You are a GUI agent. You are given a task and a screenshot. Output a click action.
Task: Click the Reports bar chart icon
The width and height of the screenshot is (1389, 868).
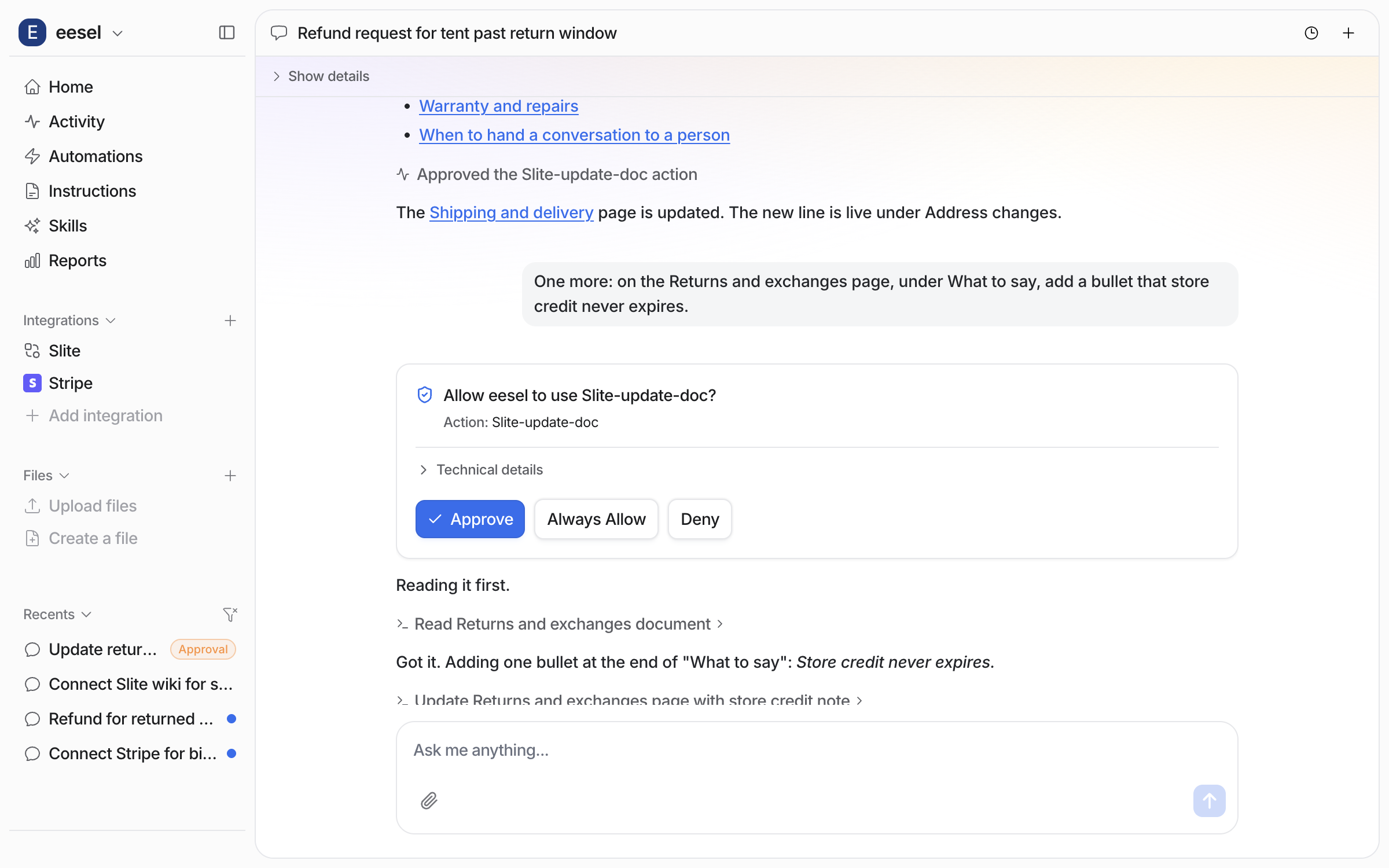click(x=32, y=260)
